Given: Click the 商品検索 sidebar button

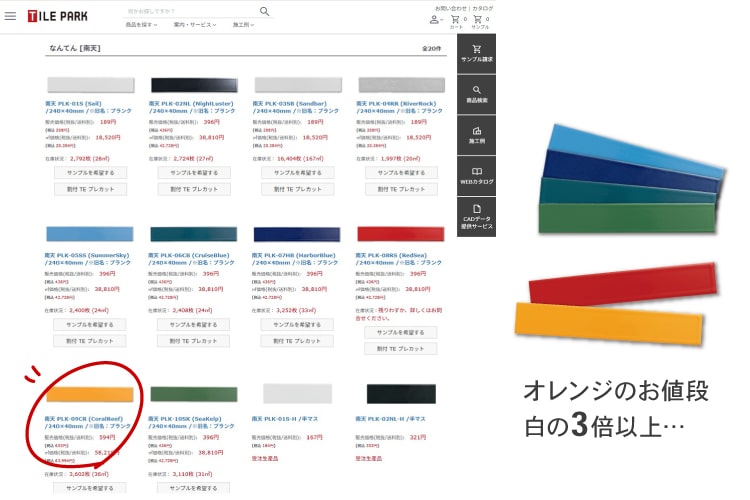Looking at the screenshot, I should pyautogui.click(x=476, y=95).
